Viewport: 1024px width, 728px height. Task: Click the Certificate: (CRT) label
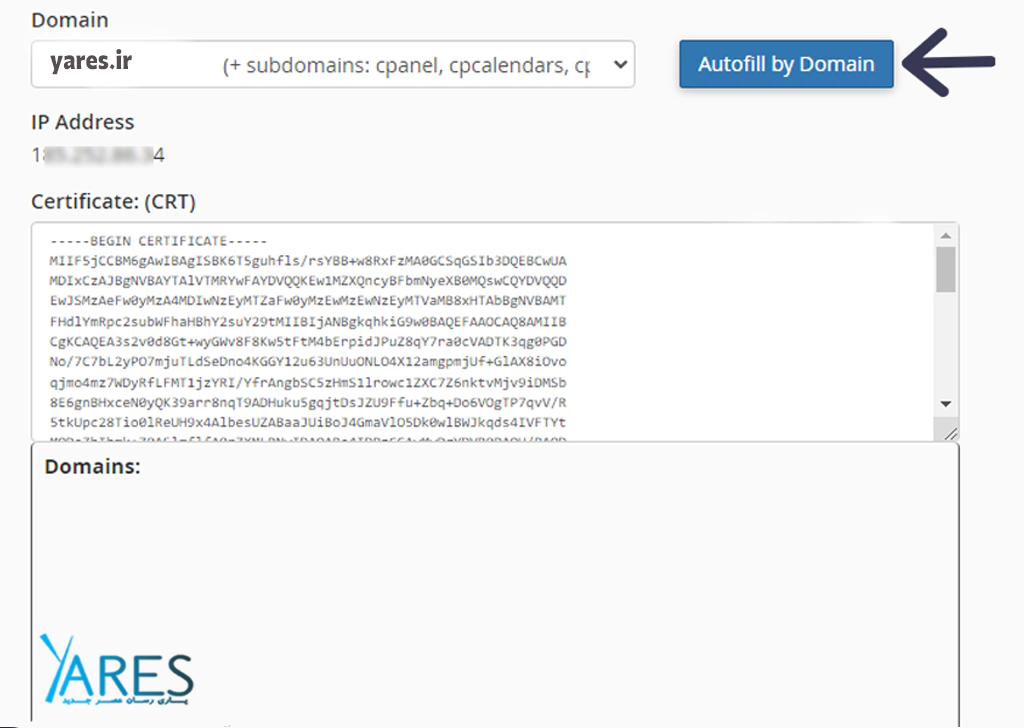tap(114, 202)
